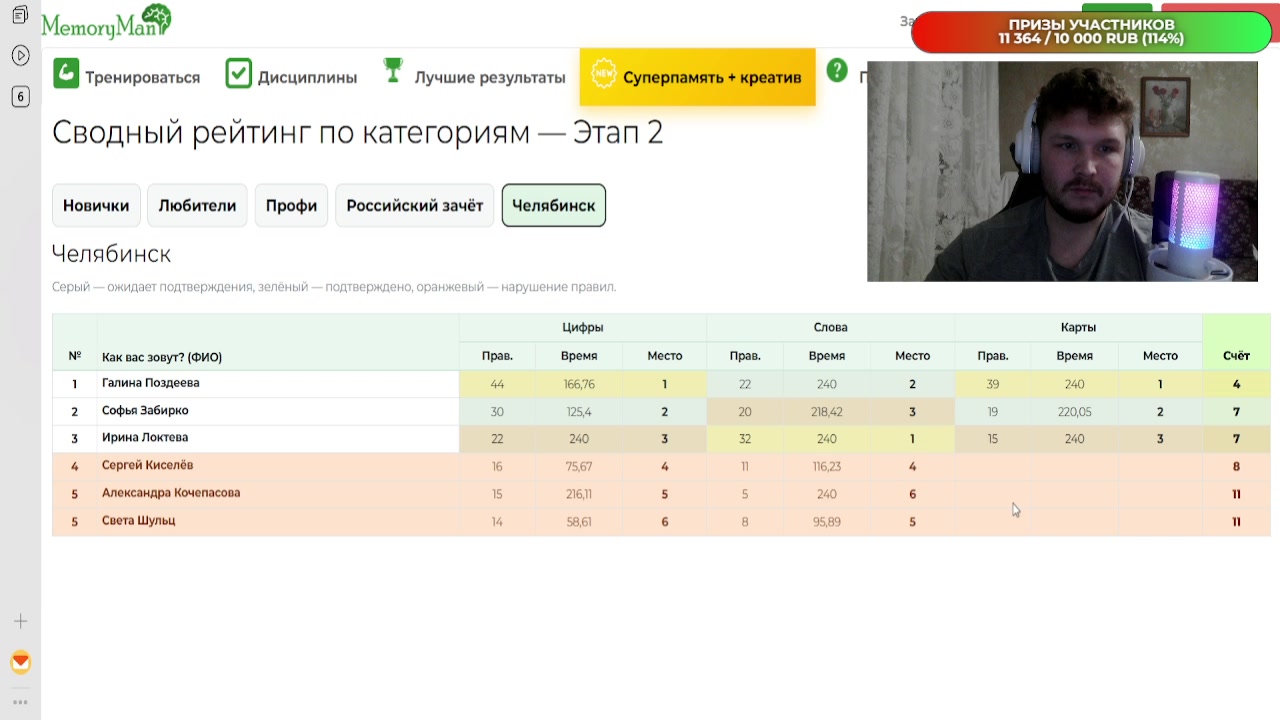Viewport: 1280px width, 720px height.
Task: Click the number 6 badge in the sidebar
Action: [20, 97]
